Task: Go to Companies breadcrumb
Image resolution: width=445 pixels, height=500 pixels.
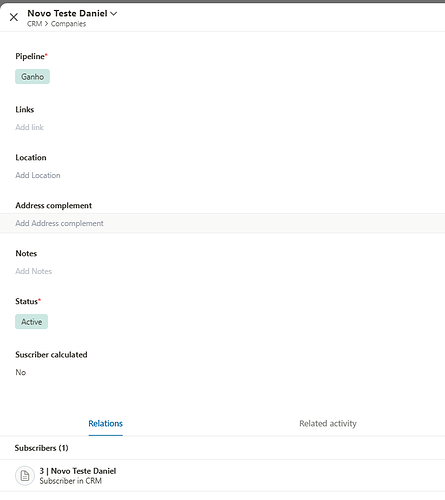Action: click(x=68, y=24)
